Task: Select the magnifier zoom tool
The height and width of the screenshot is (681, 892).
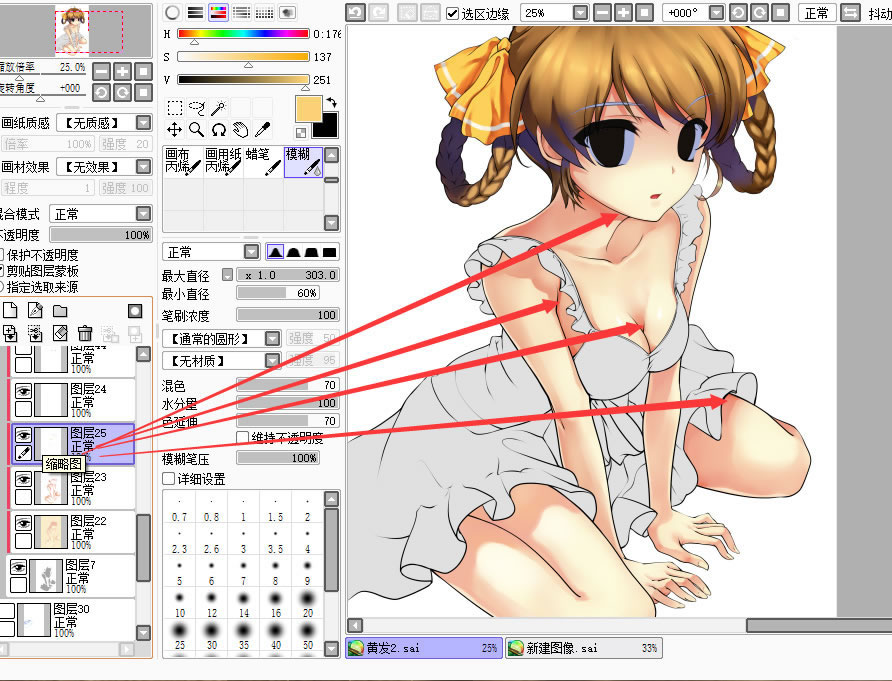Action: (x=196, y=130)
